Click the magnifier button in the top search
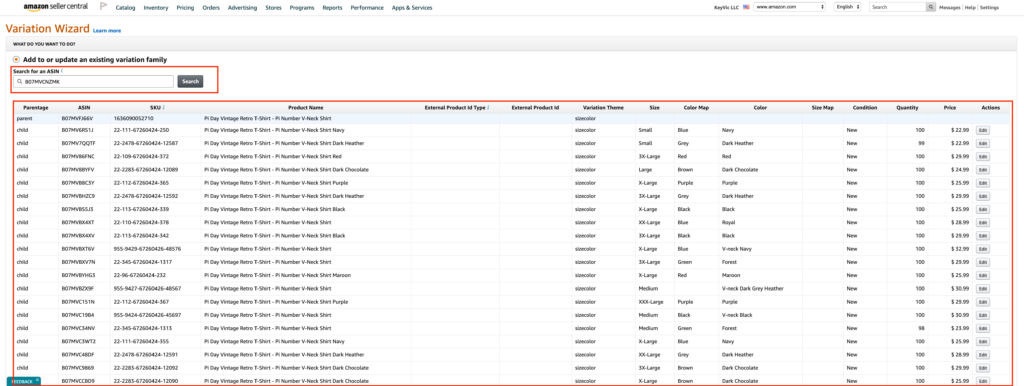Image resolution: width=1024 pixels, height=386 pixels. pos(931,7)
